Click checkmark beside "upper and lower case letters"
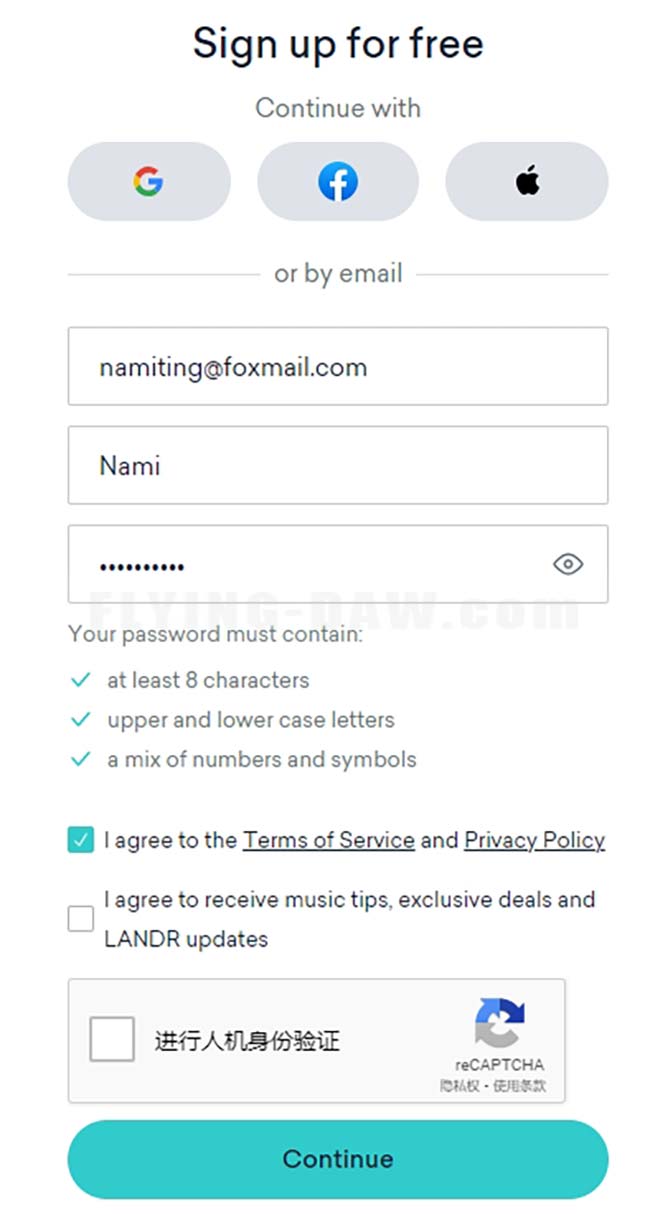 coord(81,720)
